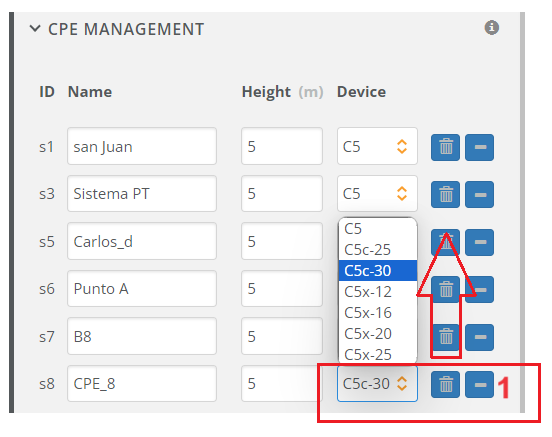The width and height of the screenshot is (552, 437).
Task: Pick the C5x-20 option in the list
Action: [x=378, y=333]
